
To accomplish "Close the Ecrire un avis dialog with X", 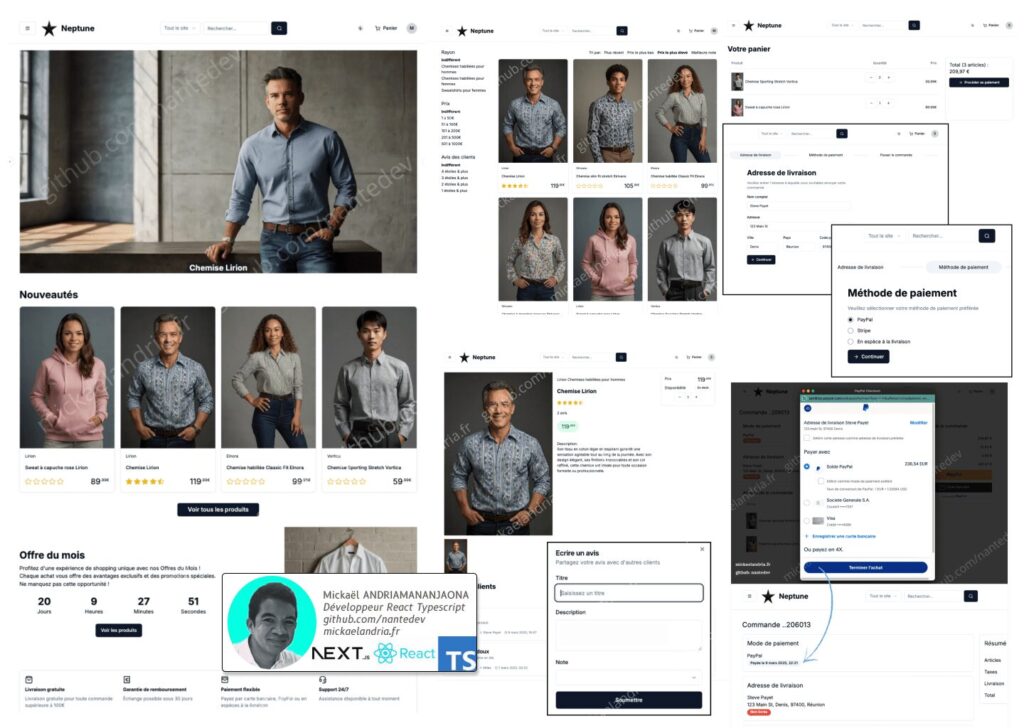I will pos(702,549).
